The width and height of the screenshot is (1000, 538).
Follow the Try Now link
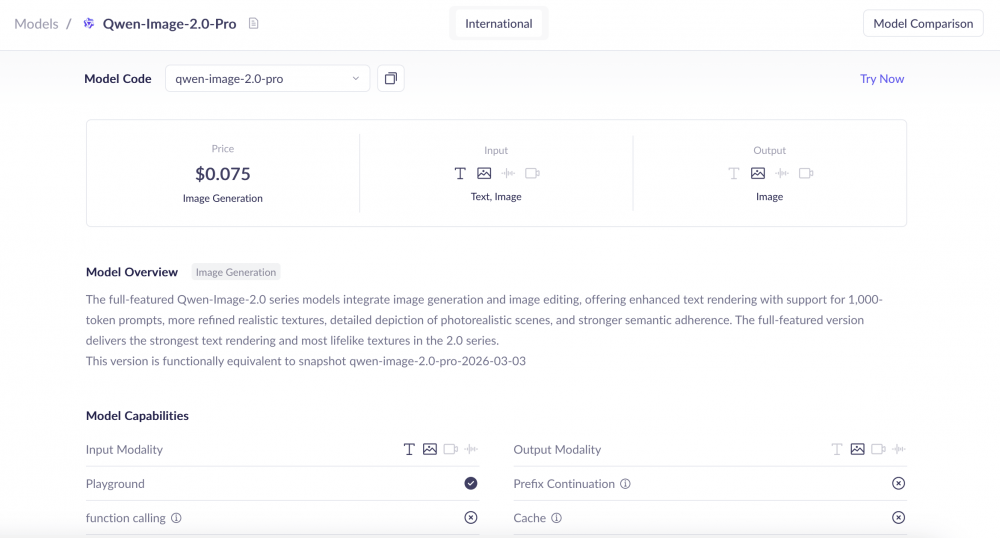pos(881,78)
